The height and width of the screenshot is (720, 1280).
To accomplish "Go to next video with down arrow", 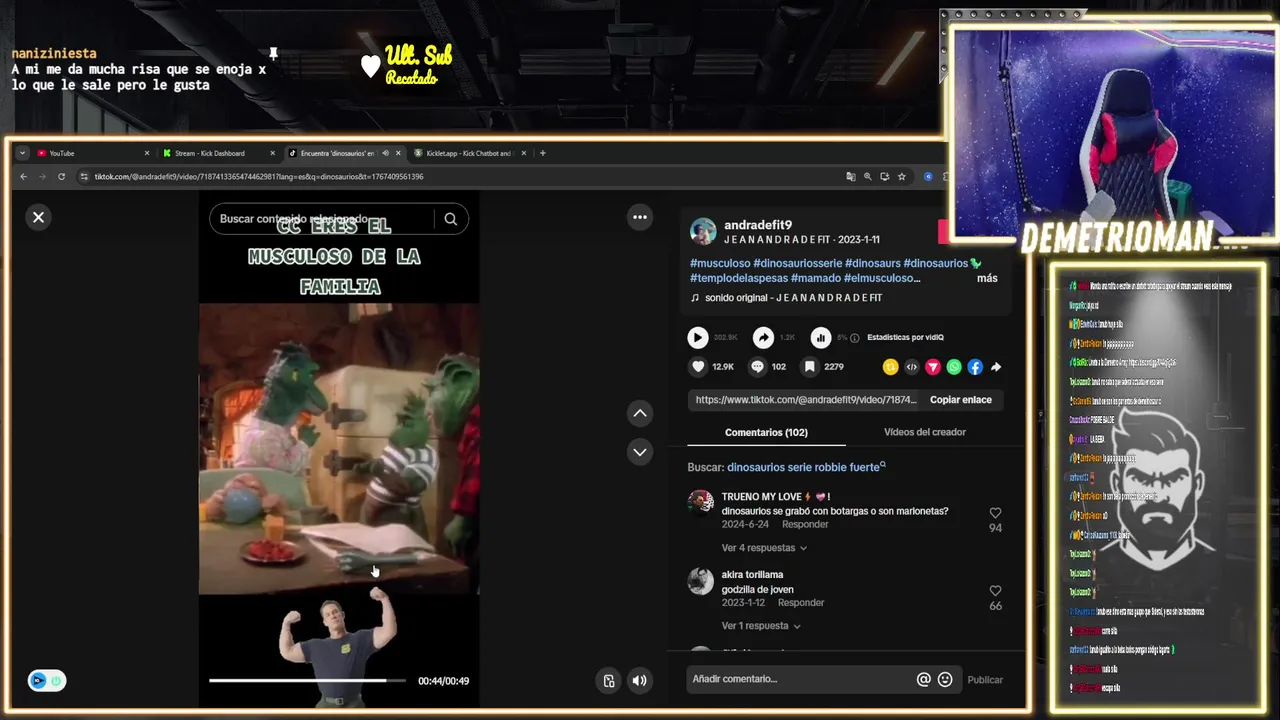I will coord(640,452).
